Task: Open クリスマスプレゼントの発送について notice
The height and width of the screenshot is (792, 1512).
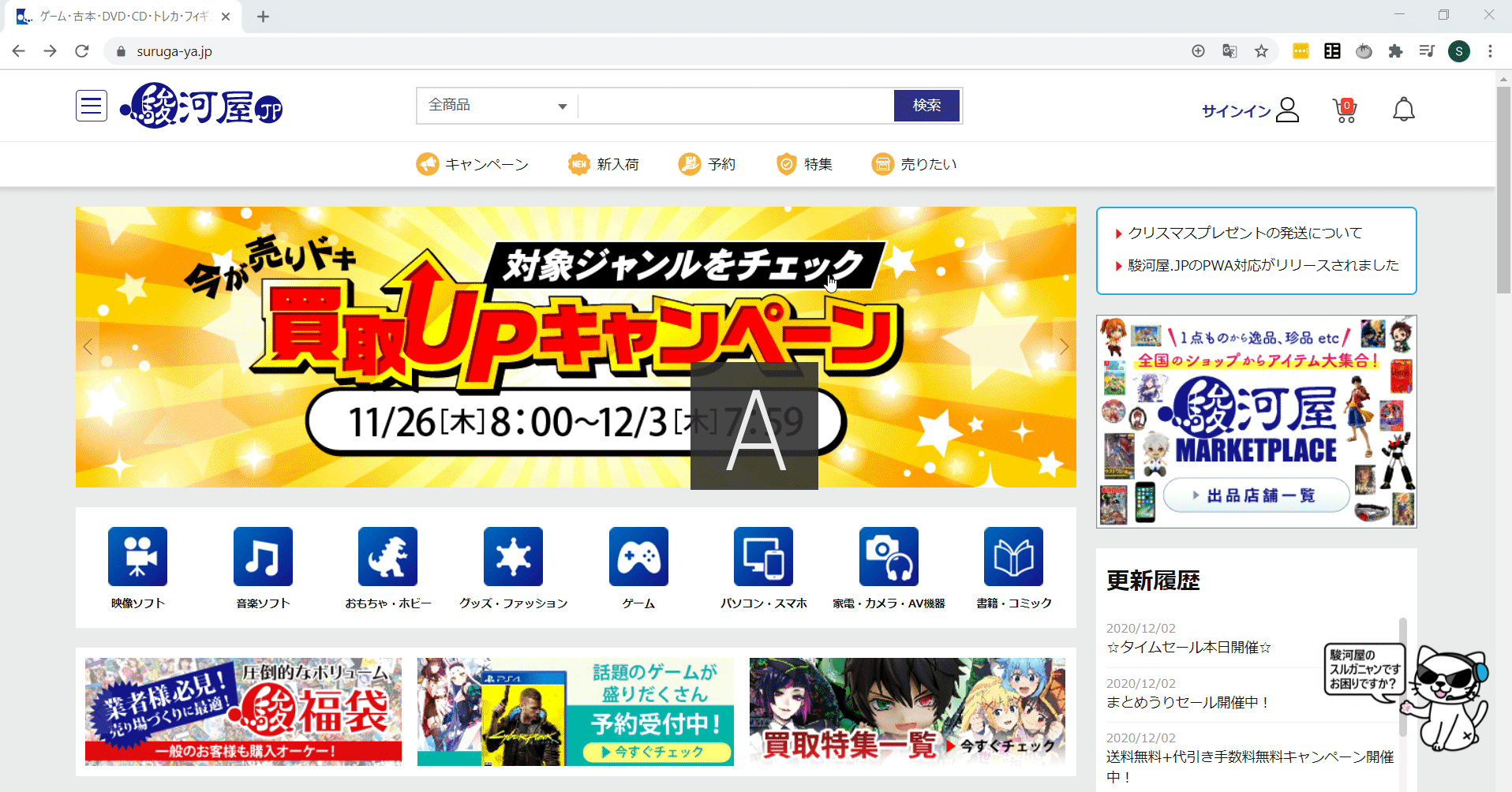Action: point(1244,233)
